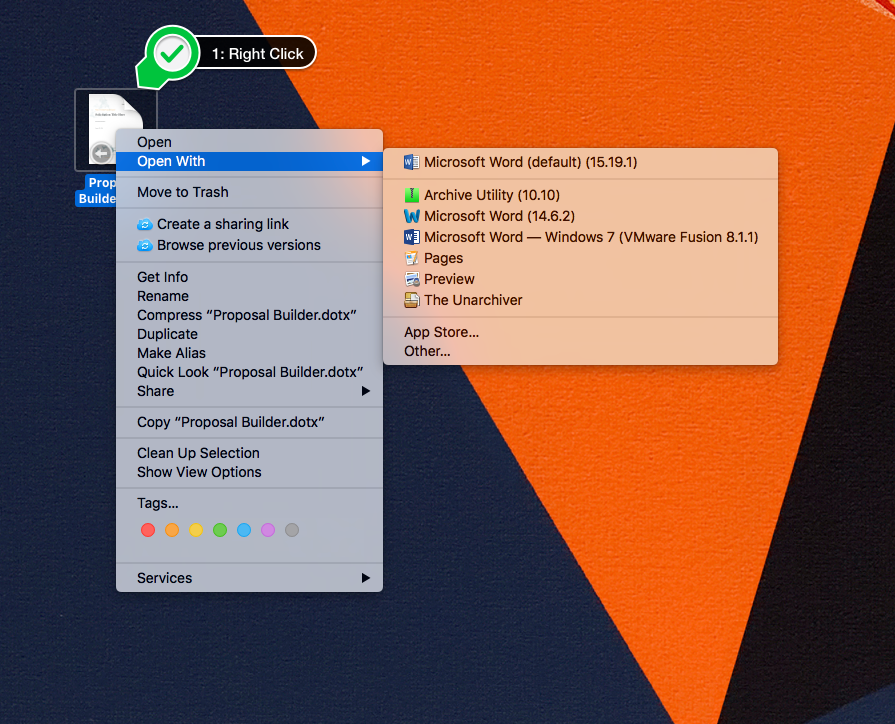Open with Microsoft Word — Windows 7 VMware Fusion

pos(580,238)
